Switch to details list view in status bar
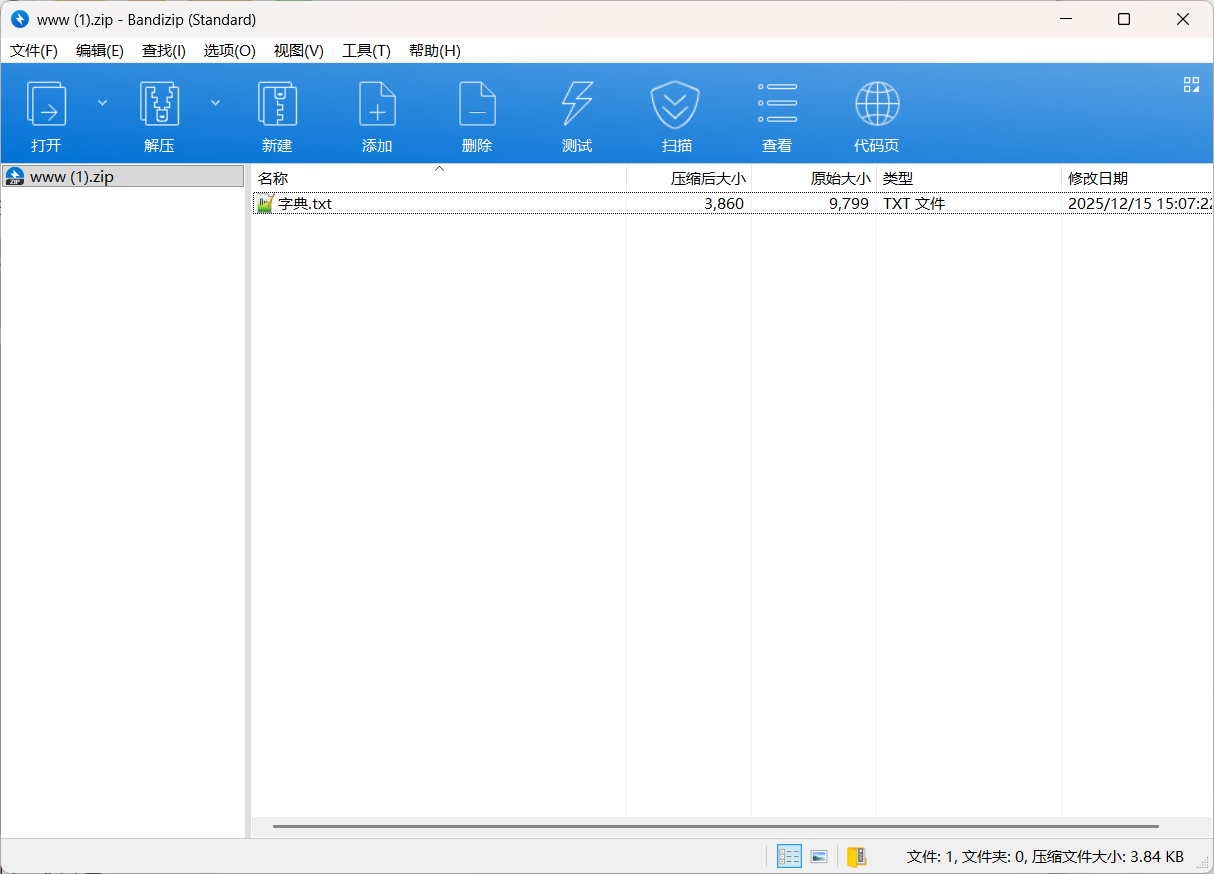The height and width of the screenshot is (874, 1214). point(789,856)
